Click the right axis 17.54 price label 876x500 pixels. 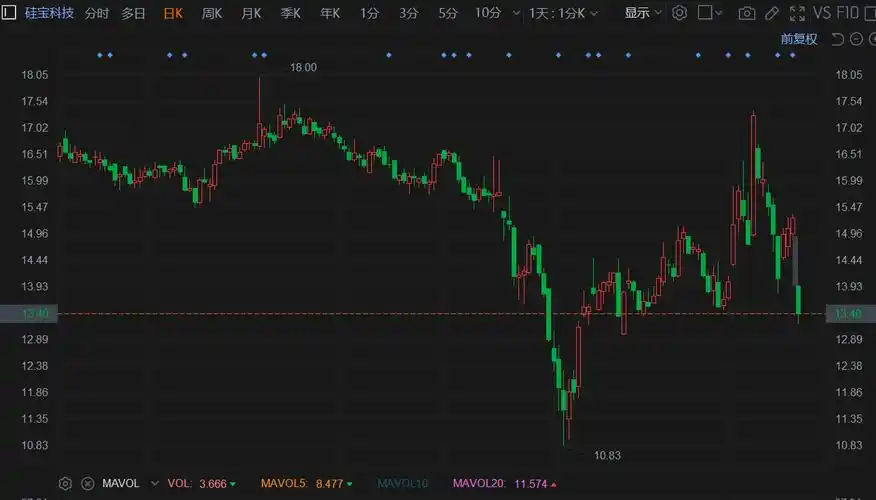(x=849, y=101)
